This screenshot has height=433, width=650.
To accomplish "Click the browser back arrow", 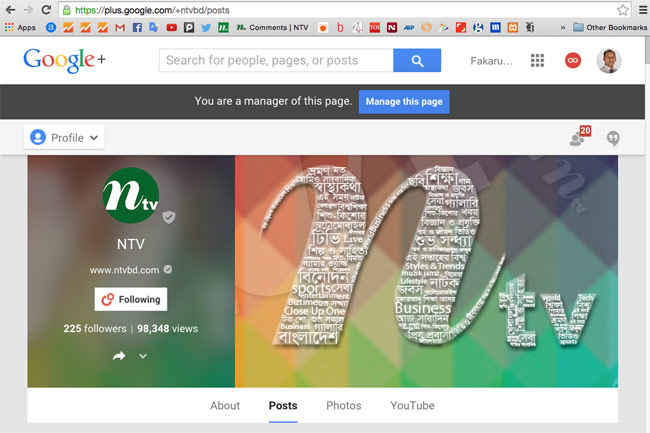I will (10, 10).
